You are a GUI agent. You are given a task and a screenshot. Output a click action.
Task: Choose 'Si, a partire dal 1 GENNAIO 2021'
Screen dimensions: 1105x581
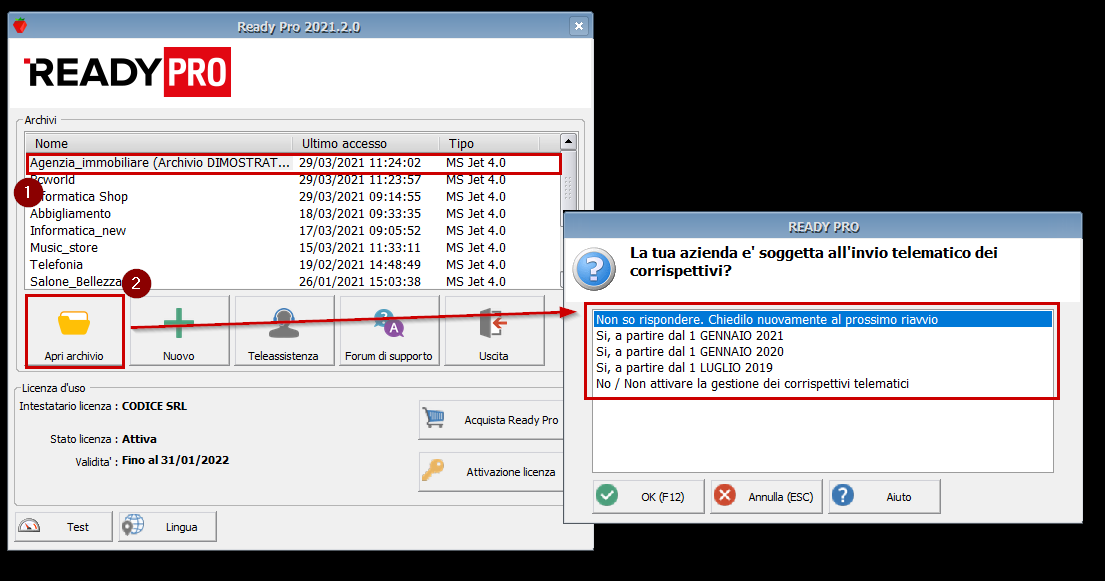click(822, 336)
